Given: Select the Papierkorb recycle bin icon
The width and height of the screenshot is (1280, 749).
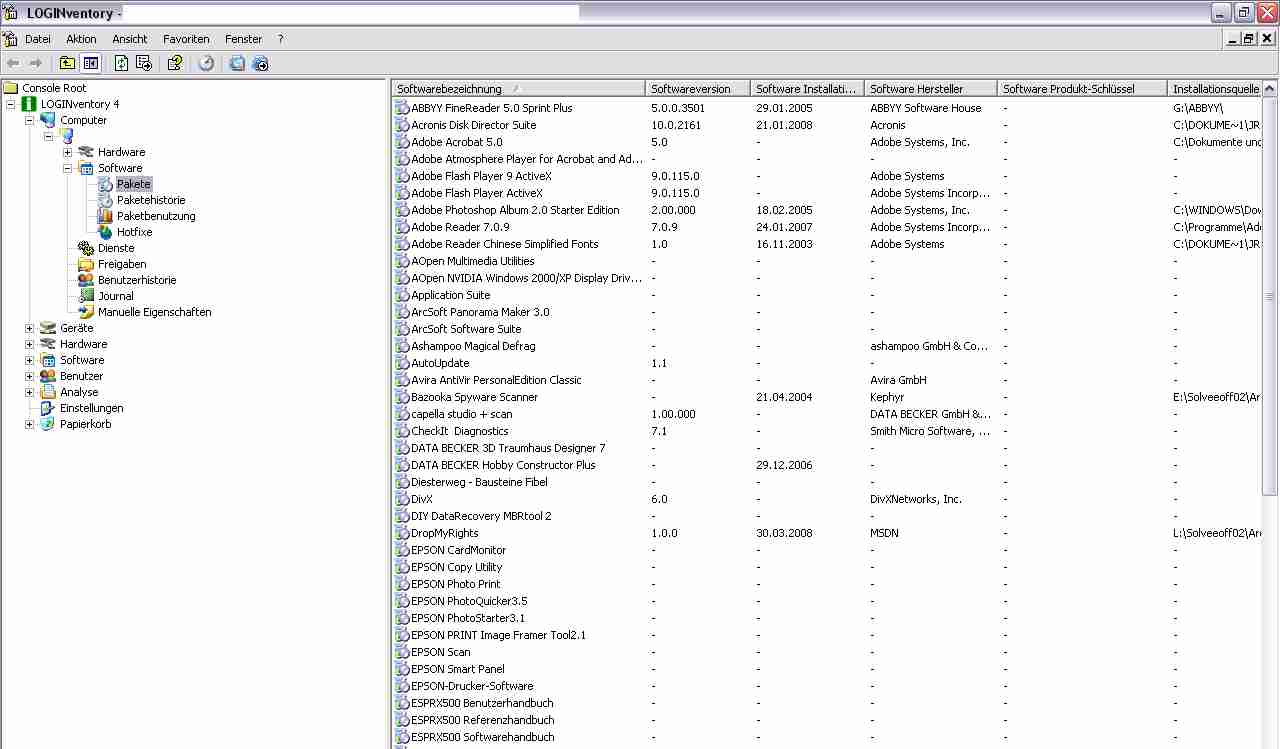Looking at the screenshot, I should click(x=48, y=424).
